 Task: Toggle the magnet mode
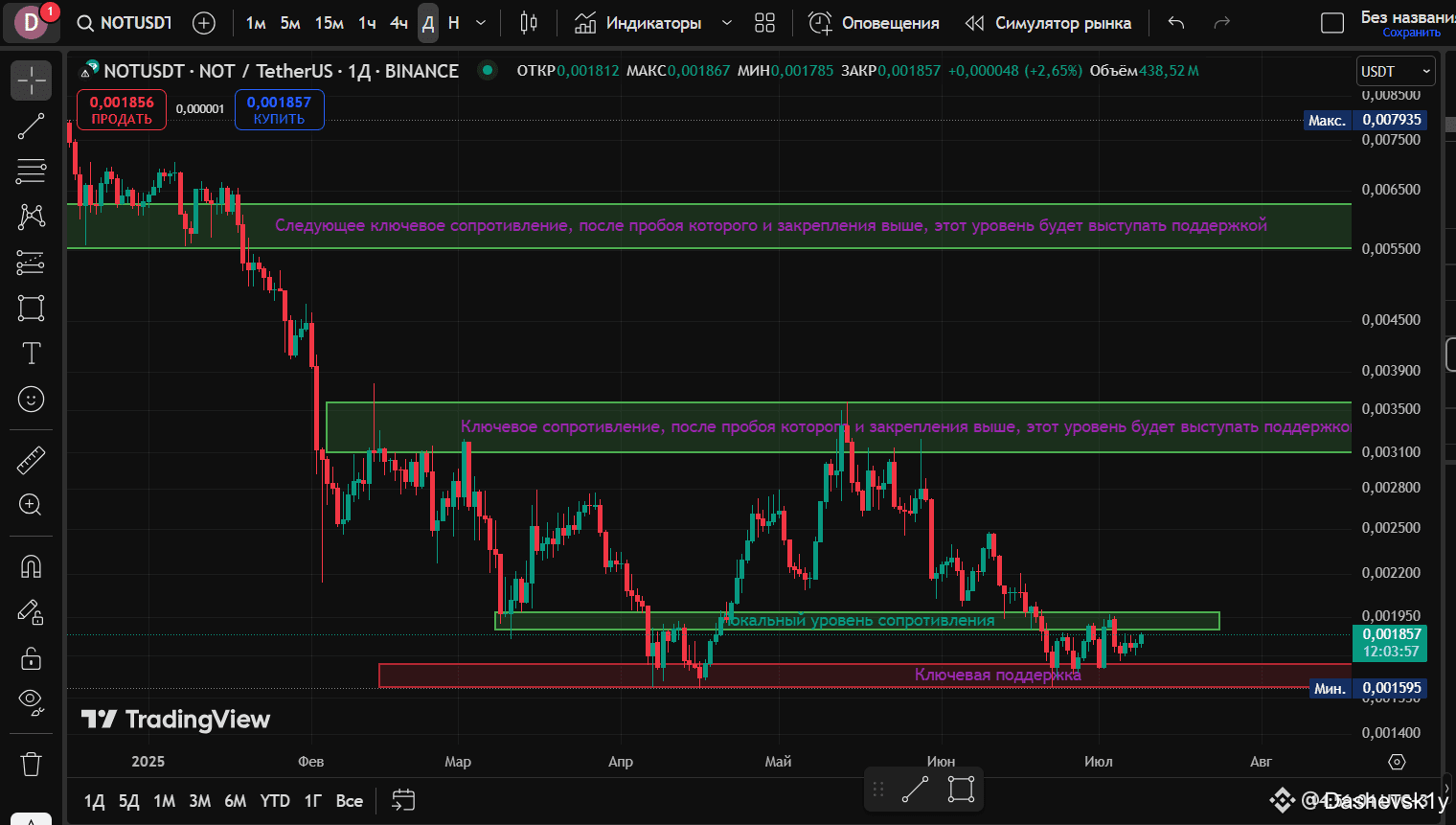coord(31,566)
